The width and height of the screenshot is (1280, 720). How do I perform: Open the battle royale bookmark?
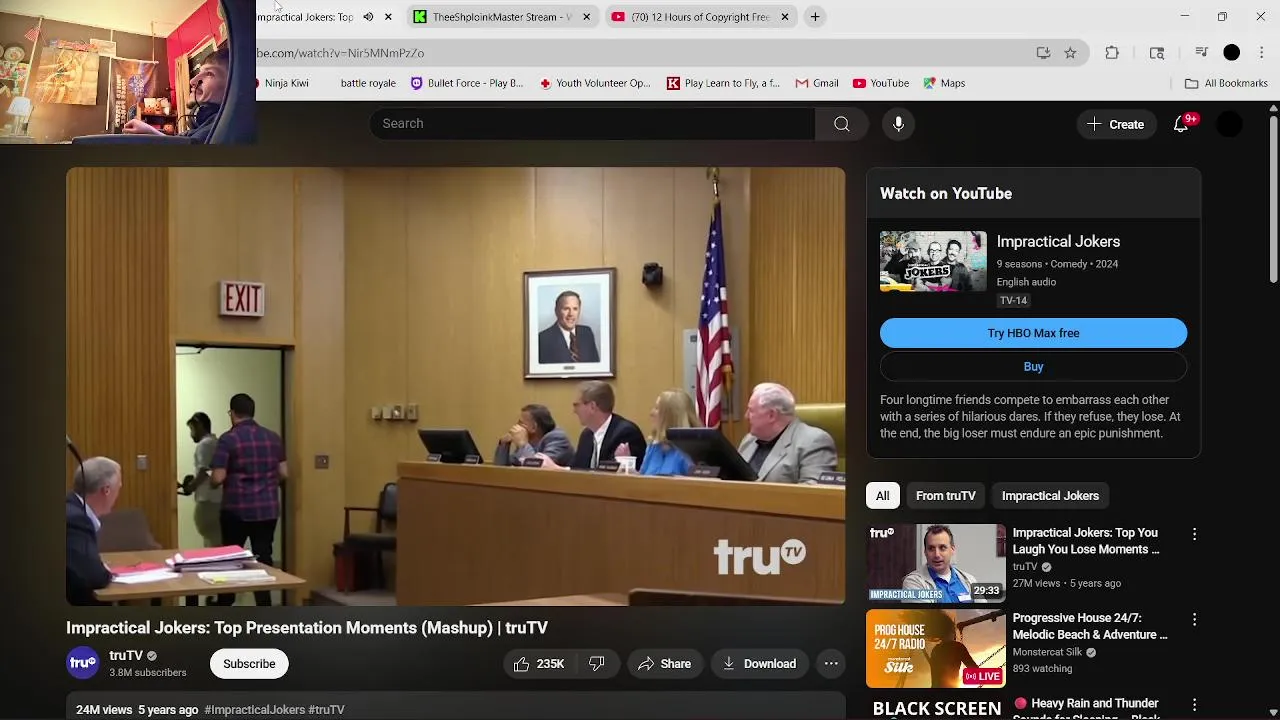tap(367, 83)
